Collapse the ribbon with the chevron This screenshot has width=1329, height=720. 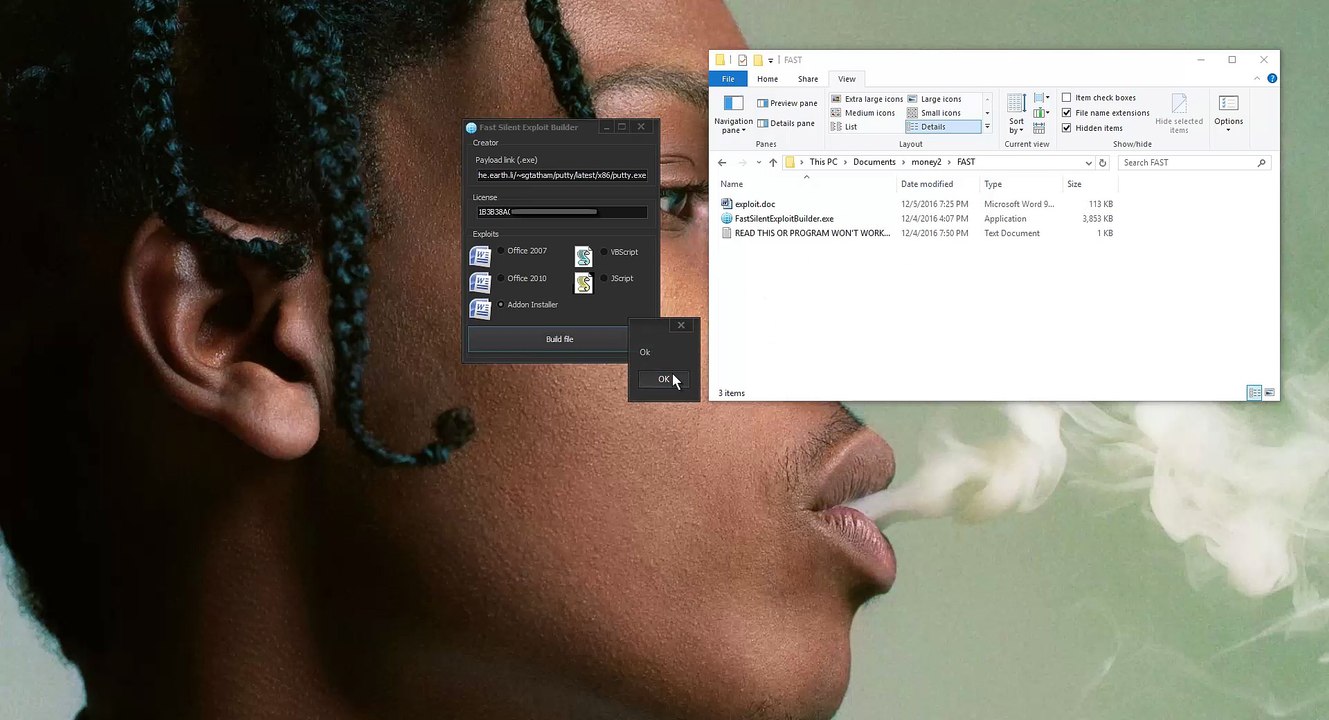pos(1259,78)
